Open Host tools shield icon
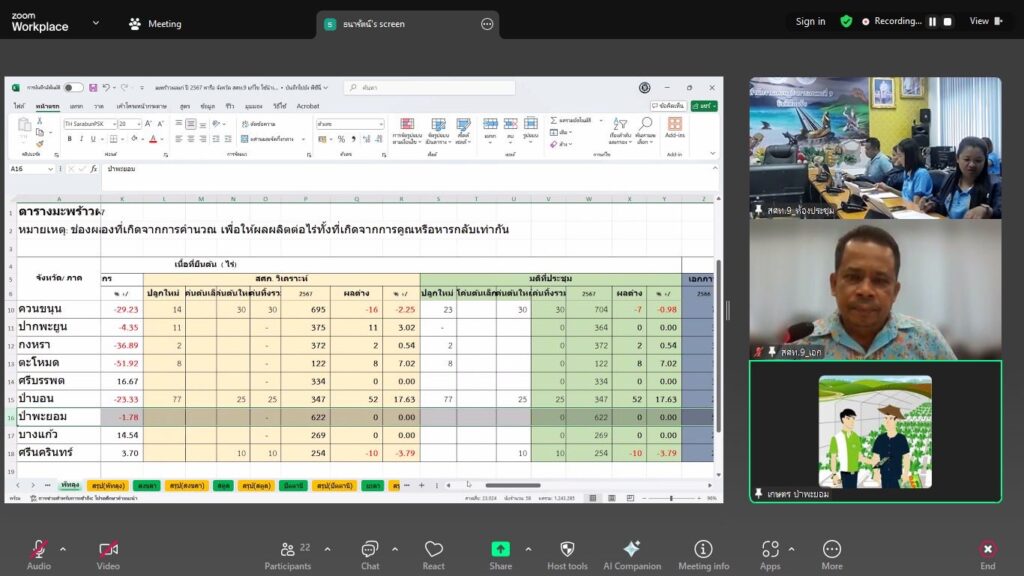 tap(567, 550)
